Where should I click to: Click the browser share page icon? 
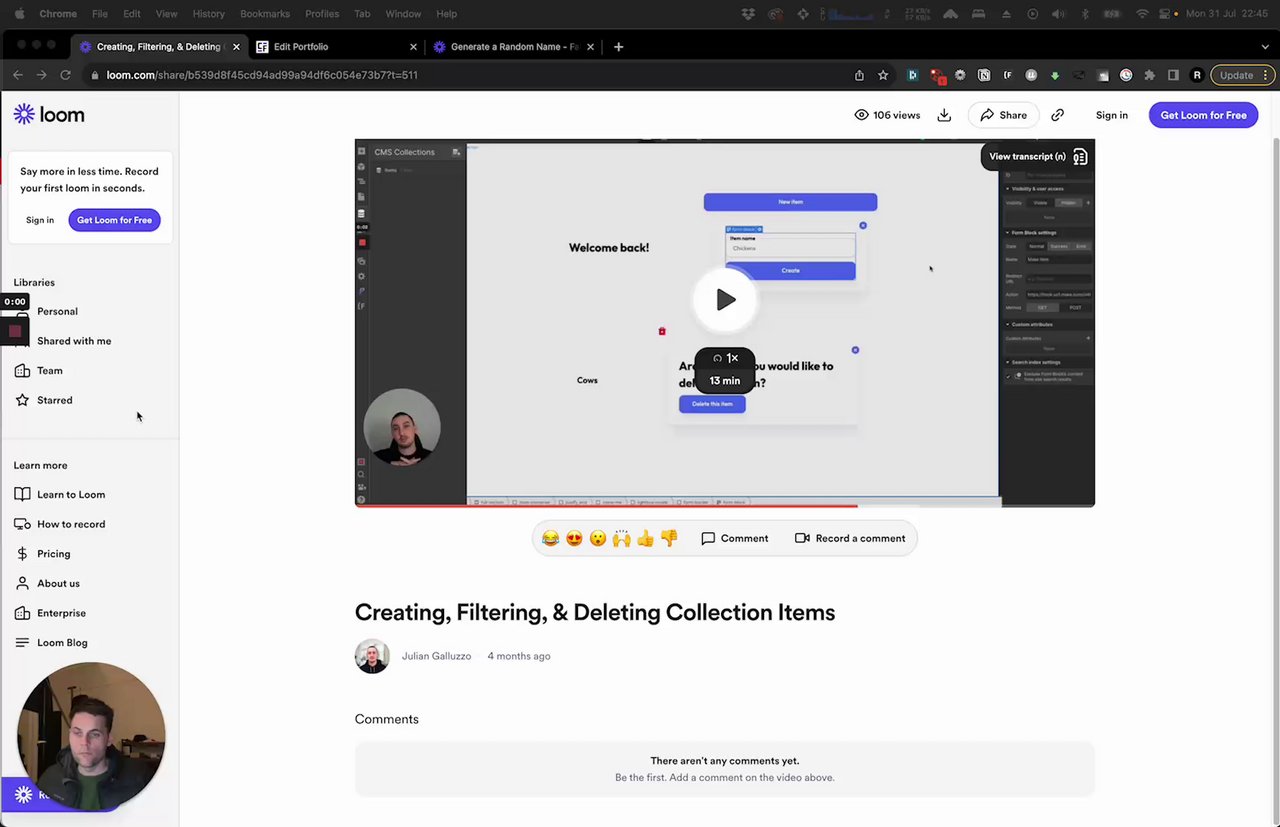(x=859, y=75)
